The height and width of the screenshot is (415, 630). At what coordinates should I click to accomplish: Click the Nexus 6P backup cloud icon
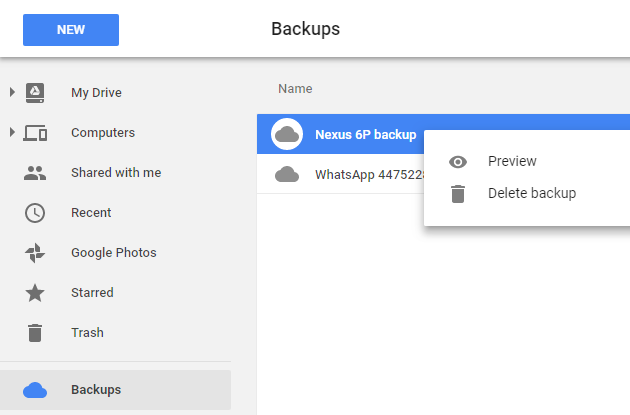point(287,134)
